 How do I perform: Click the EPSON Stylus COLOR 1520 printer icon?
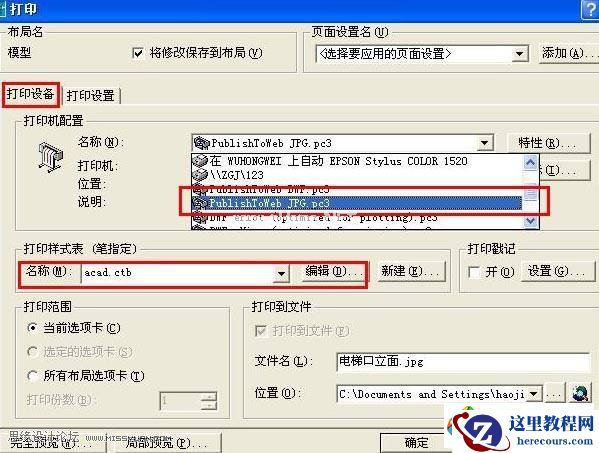point(200,161)
